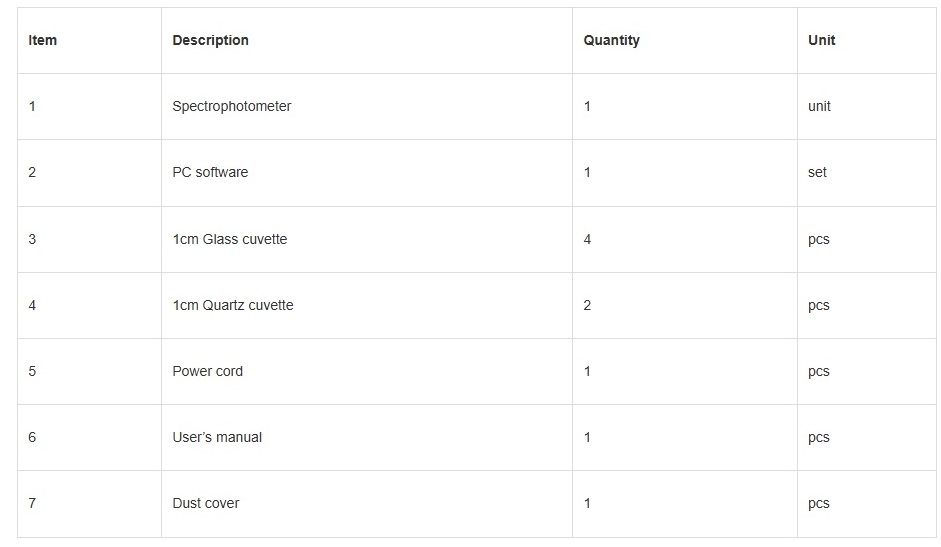Click the 'set' unit cell

(817, 173)
